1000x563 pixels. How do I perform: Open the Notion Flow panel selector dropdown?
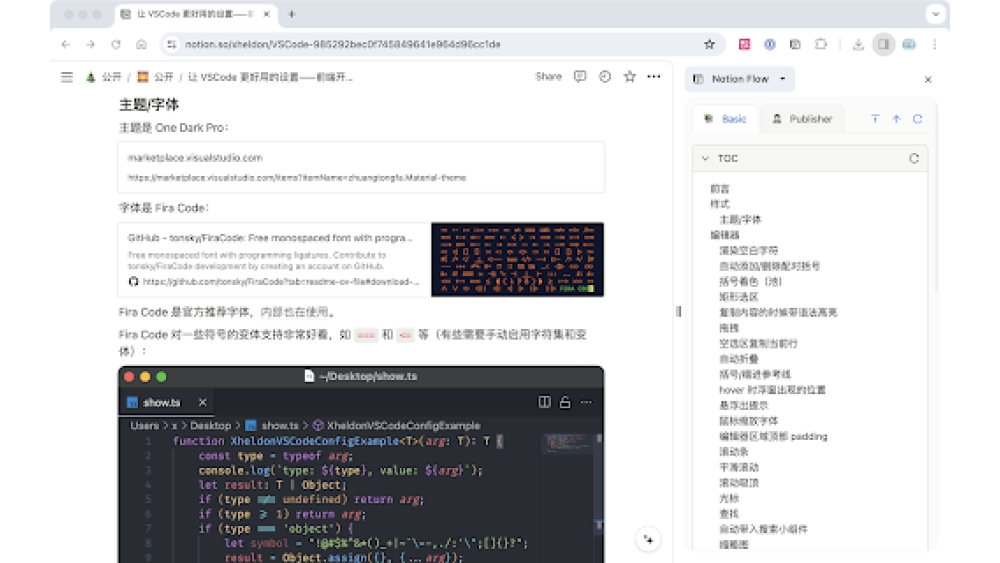[x=740, y=79]
